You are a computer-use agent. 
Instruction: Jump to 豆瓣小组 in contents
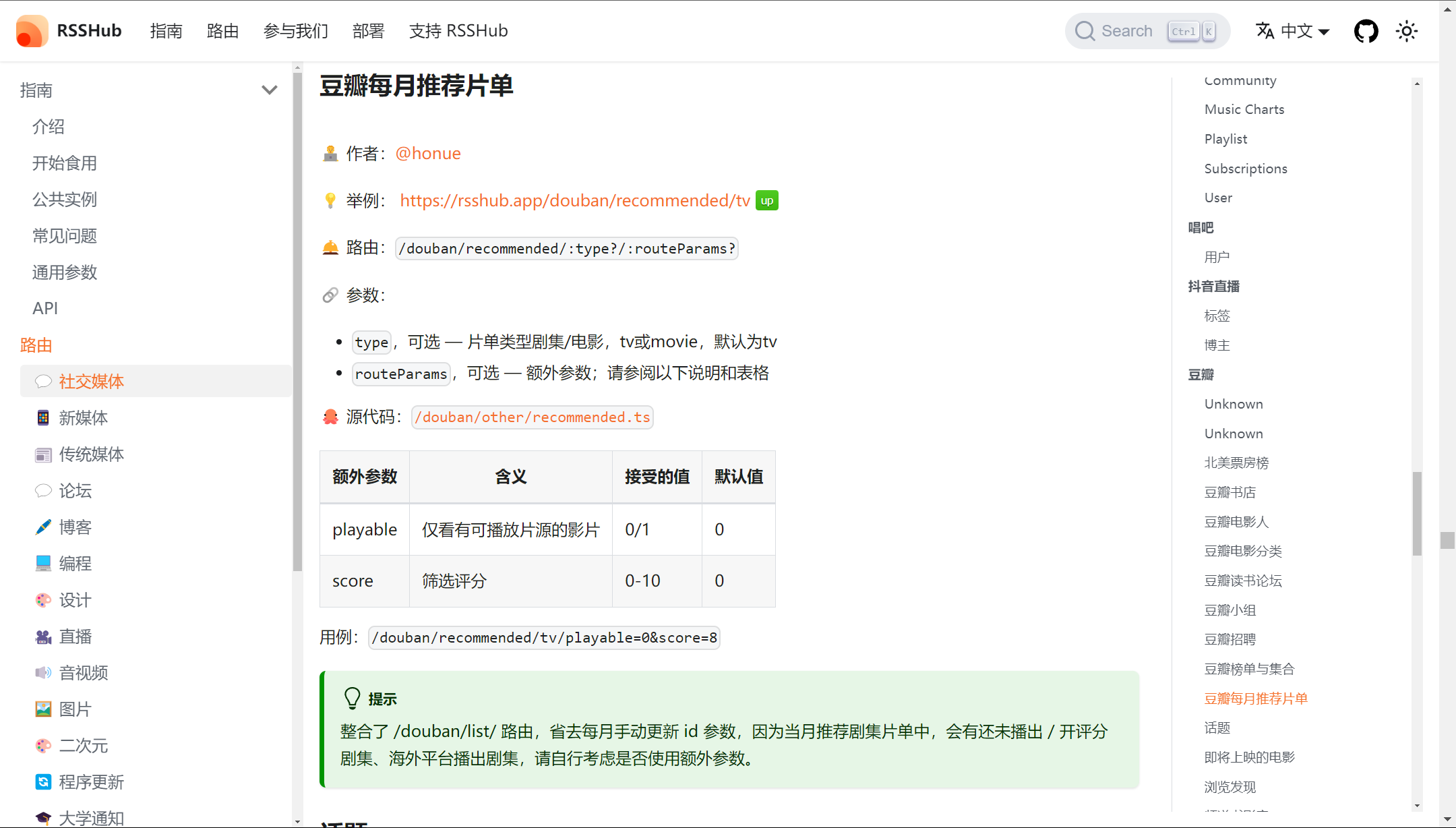1230,610
